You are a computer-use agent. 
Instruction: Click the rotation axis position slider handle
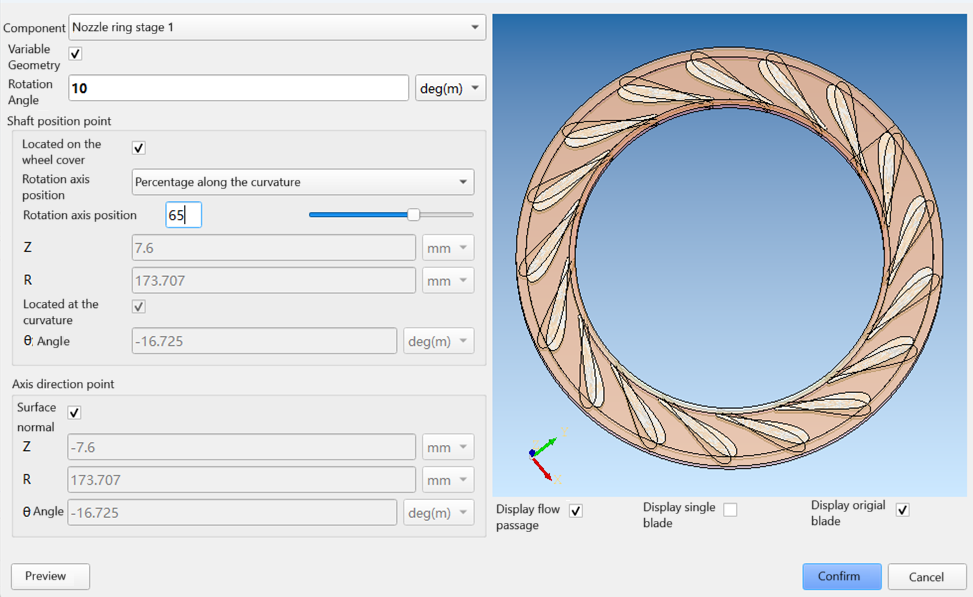(x=413, y=214)
